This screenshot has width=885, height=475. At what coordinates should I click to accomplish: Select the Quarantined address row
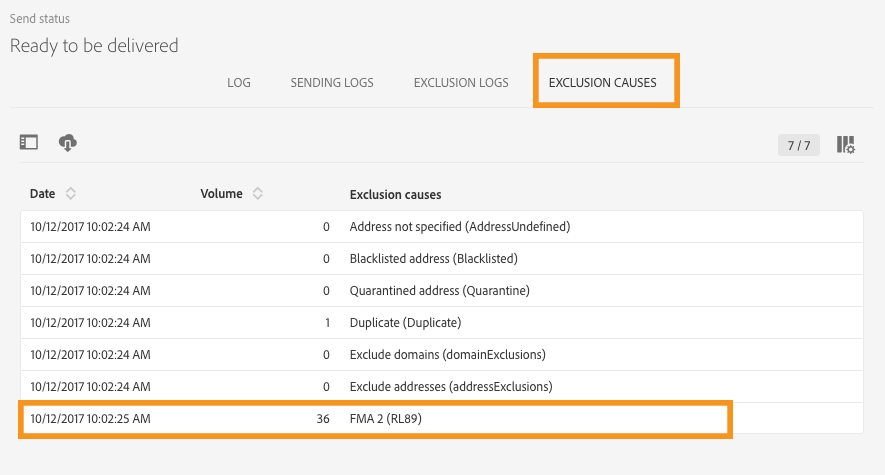point(442,291)
